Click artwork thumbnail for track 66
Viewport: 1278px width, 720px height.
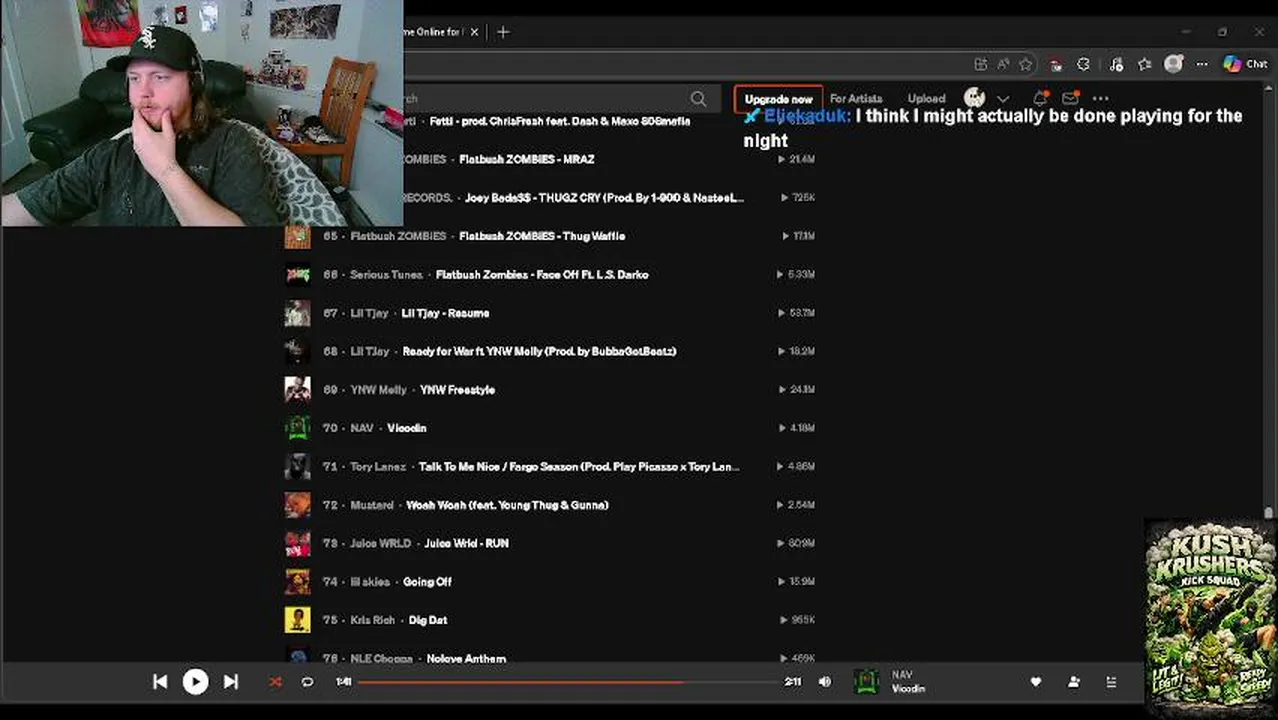tap(297, 274)
